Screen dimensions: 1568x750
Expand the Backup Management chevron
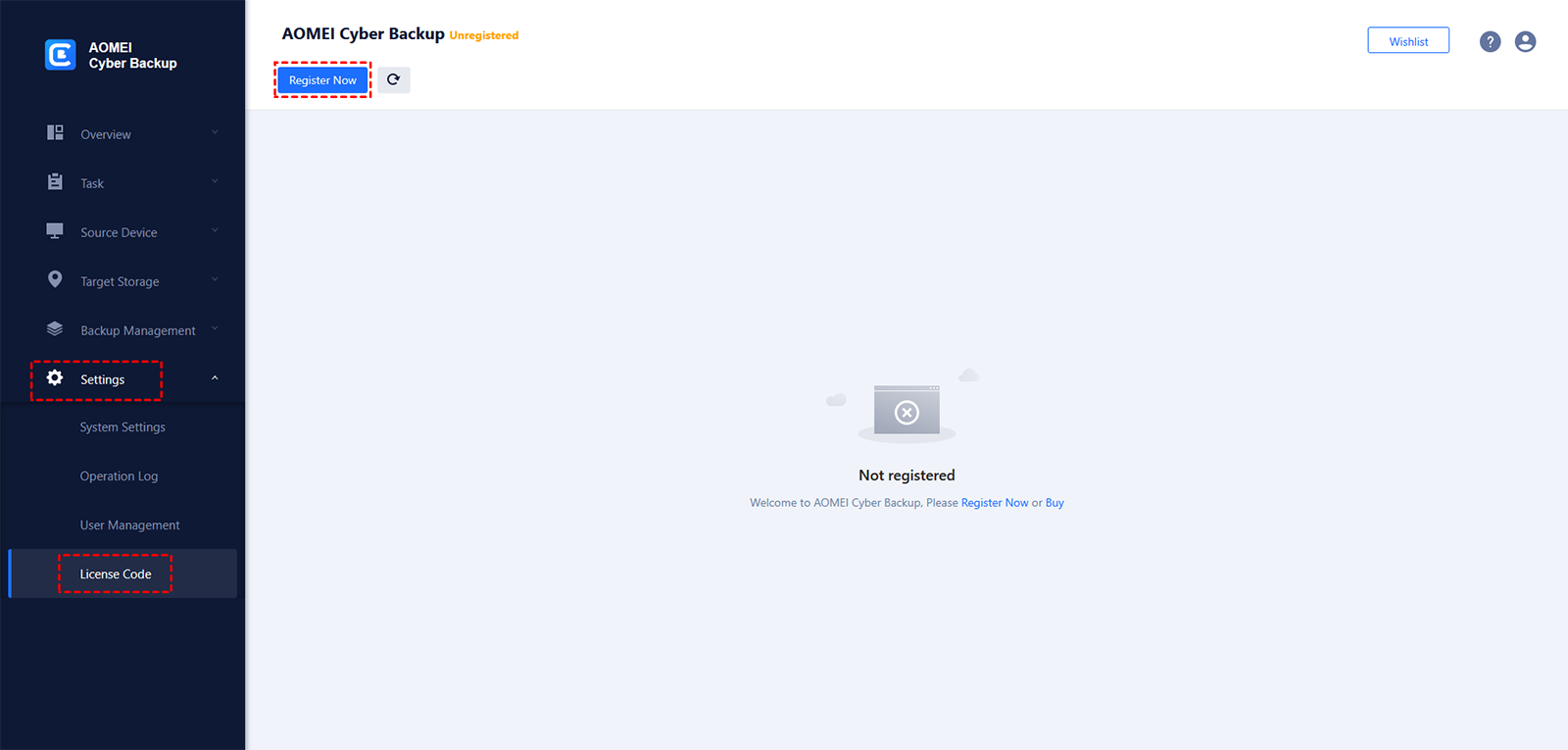pos(215,328)
